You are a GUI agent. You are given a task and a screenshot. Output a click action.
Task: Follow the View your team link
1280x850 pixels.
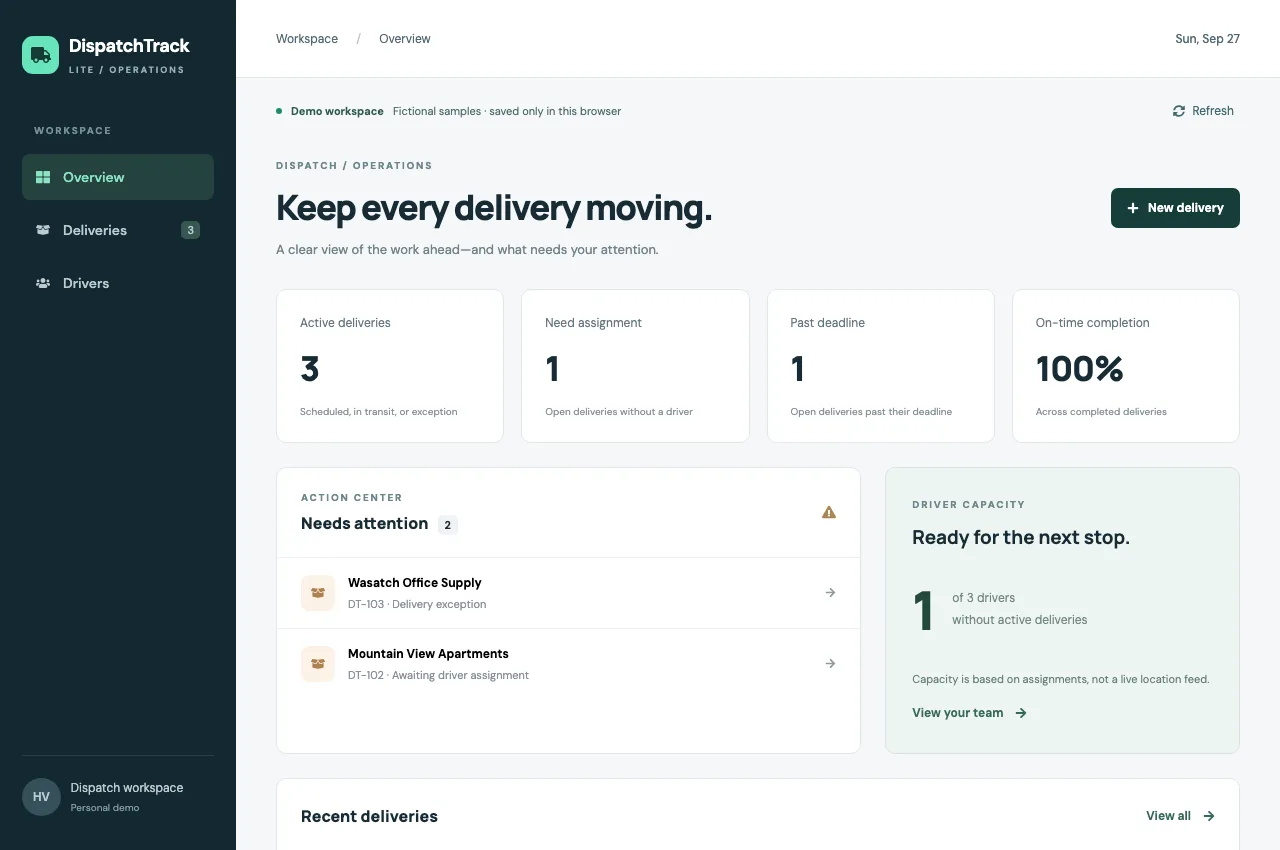point(969,713)
